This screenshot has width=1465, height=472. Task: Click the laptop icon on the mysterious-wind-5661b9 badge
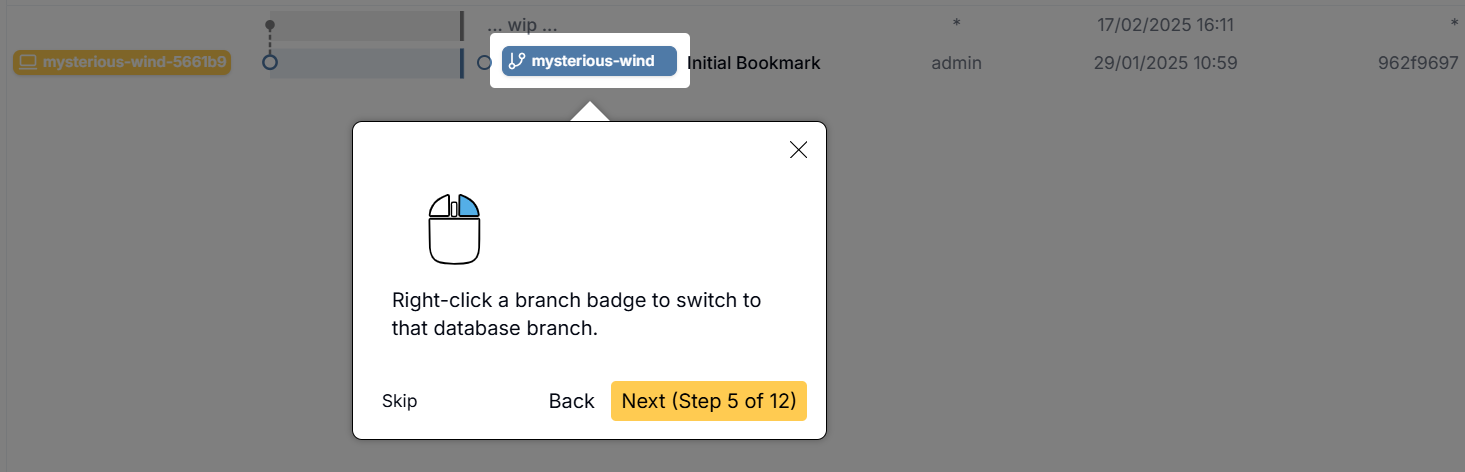click(28, 62)
